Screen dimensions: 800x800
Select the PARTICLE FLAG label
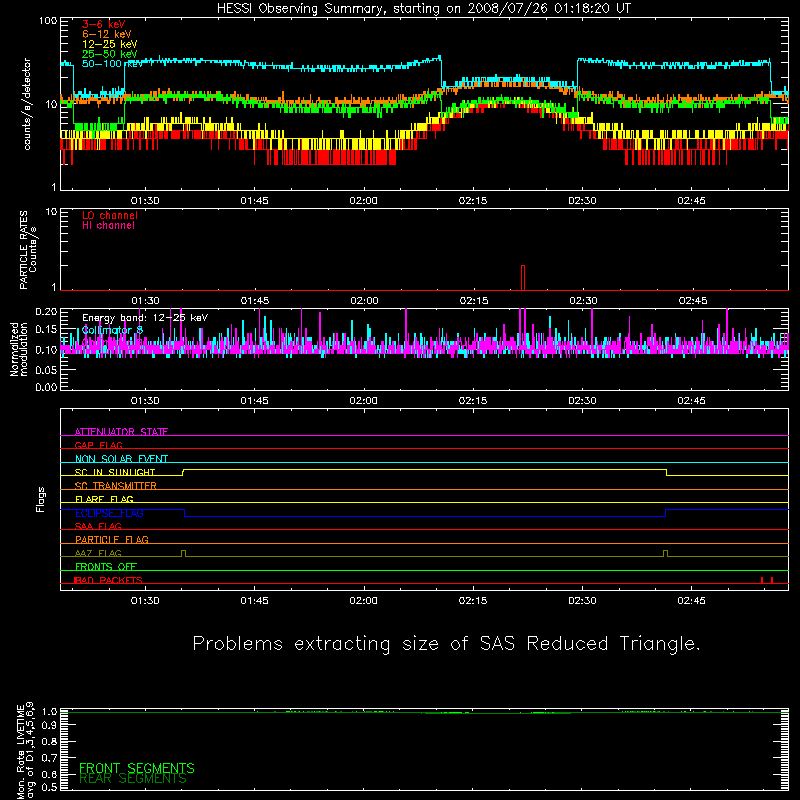(x=112, y=540)
